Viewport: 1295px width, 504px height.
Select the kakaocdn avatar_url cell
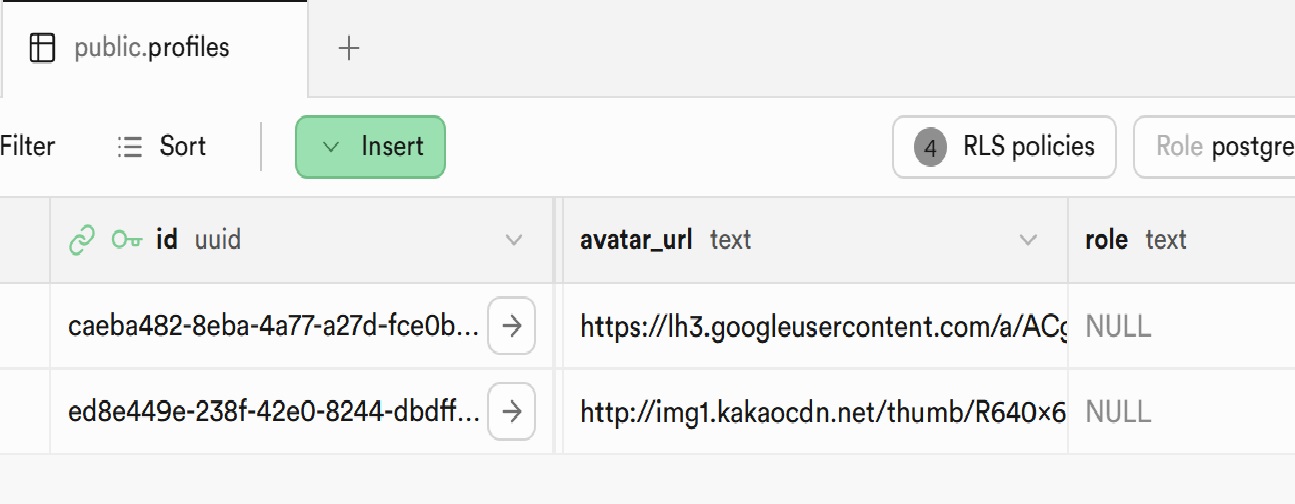(x=815, y=411)
